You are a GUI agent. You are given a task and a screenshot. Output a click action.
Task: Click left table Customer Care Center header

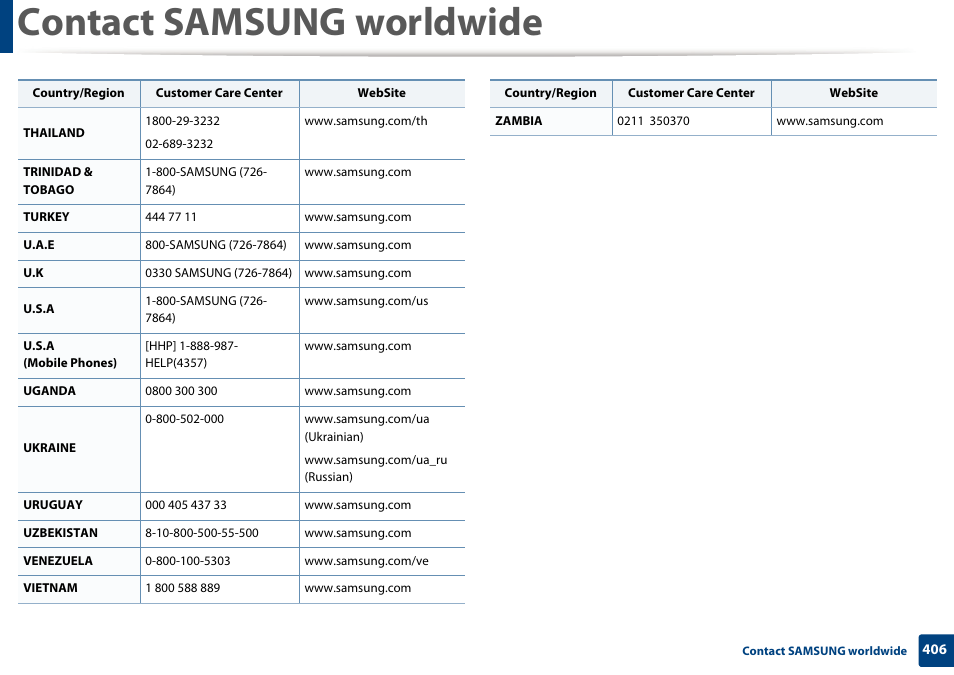coord(219,93)
